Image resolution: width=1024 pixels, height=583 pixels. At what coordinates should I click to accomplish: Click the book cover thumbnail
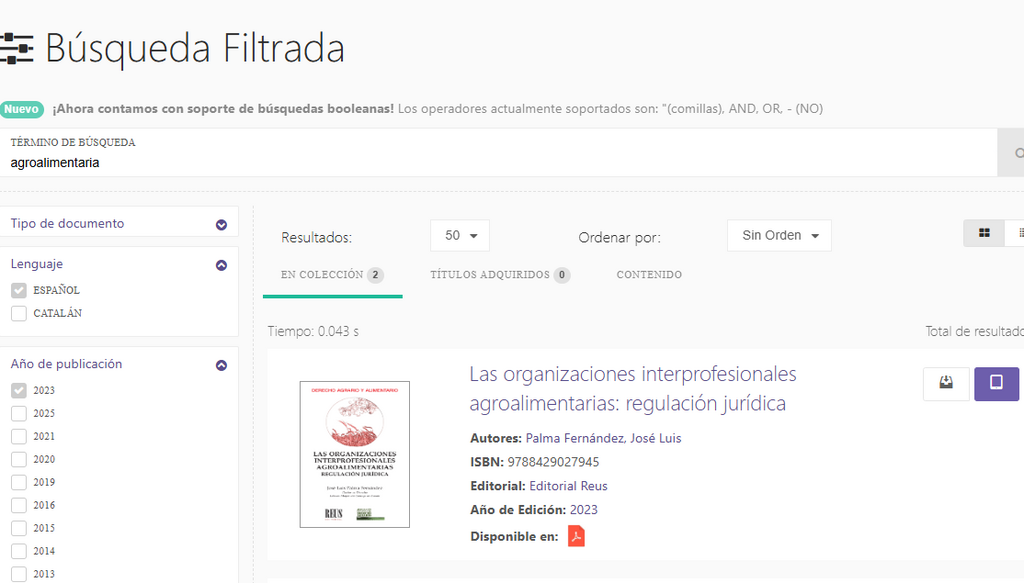pos(355,454)
